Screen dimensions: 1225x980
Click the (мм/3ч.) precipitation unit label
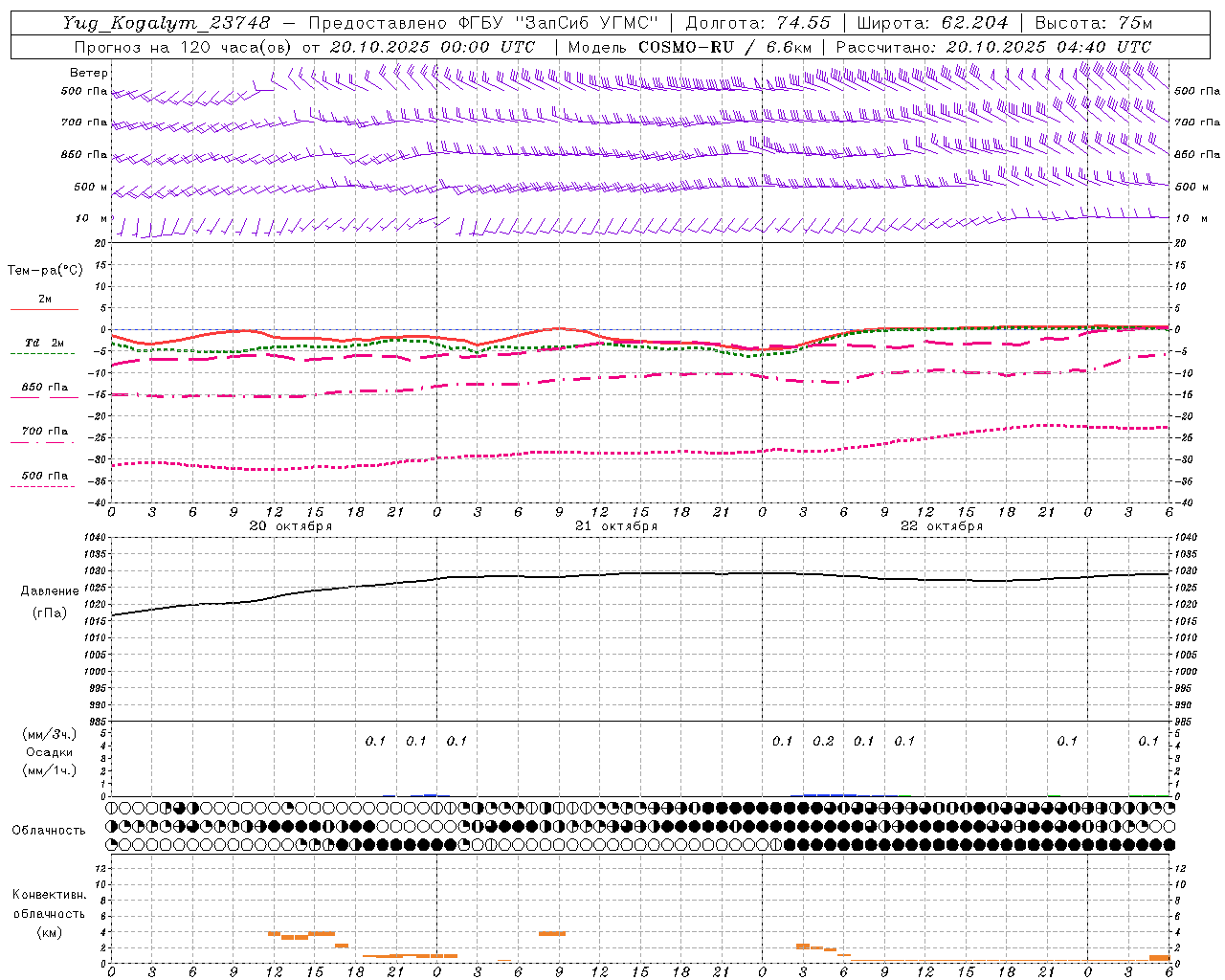pyautogui.click(x=50, y=735)
